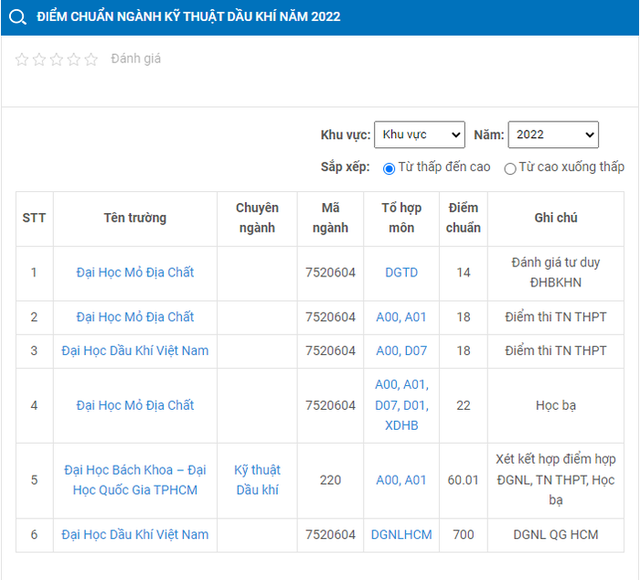This screenshot has height=580, width=640.
Task: Click the XDHB combination link in row 4
Action: (402, 425)
